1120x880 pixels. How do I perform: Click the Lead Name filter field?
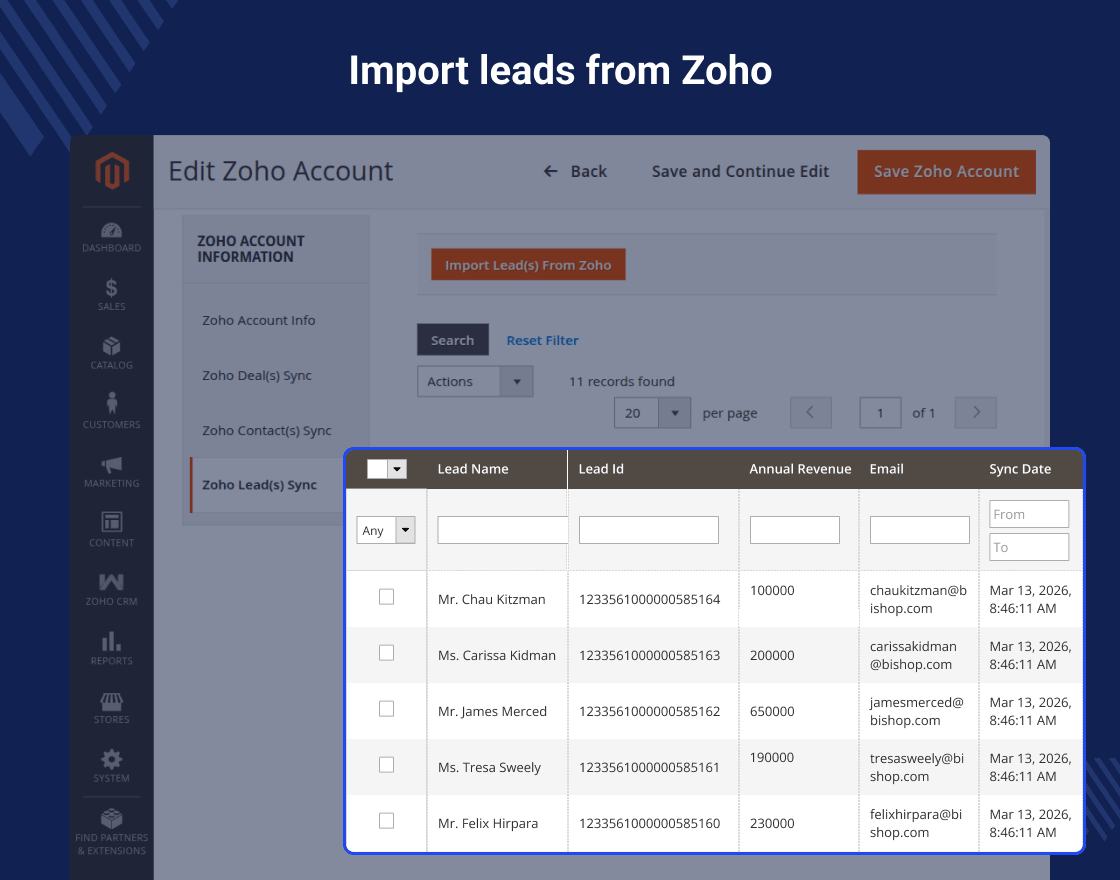pyautogui.click(x=503, y=530)
